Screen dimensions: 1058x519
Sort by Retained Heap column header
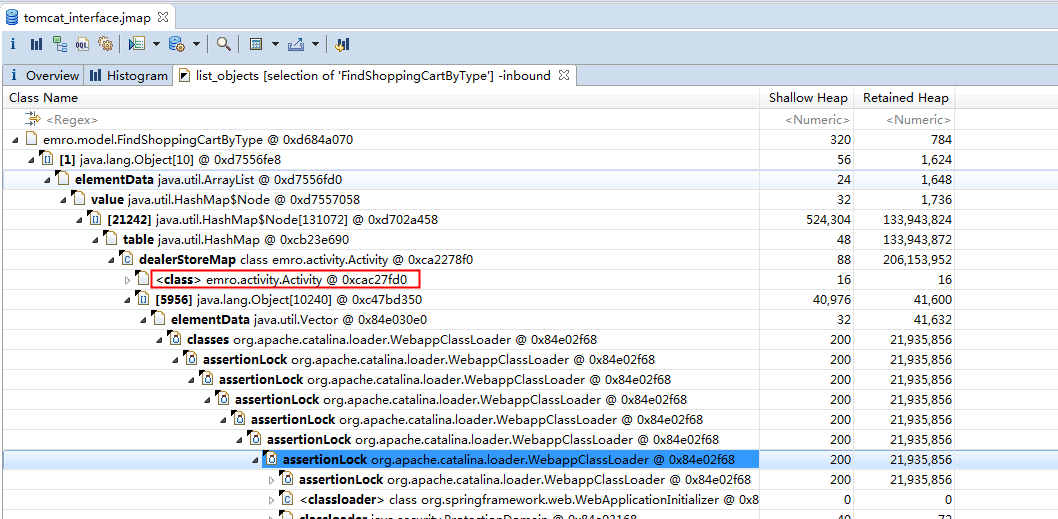[905, 98]
